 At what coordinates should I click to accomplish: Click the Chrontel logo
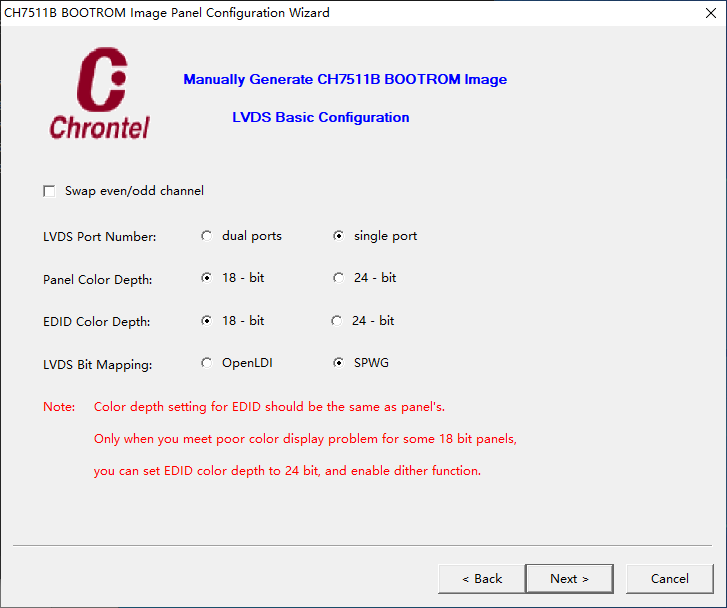pos(100,93)
